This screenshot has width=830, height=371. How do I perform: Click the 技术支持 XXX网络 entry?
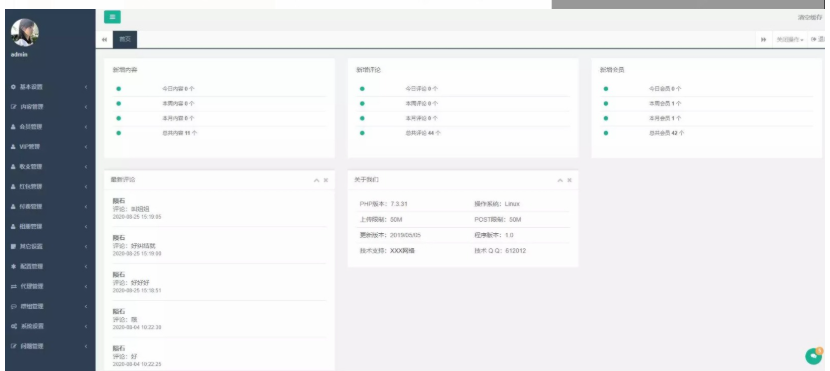[x=387, y=251]
